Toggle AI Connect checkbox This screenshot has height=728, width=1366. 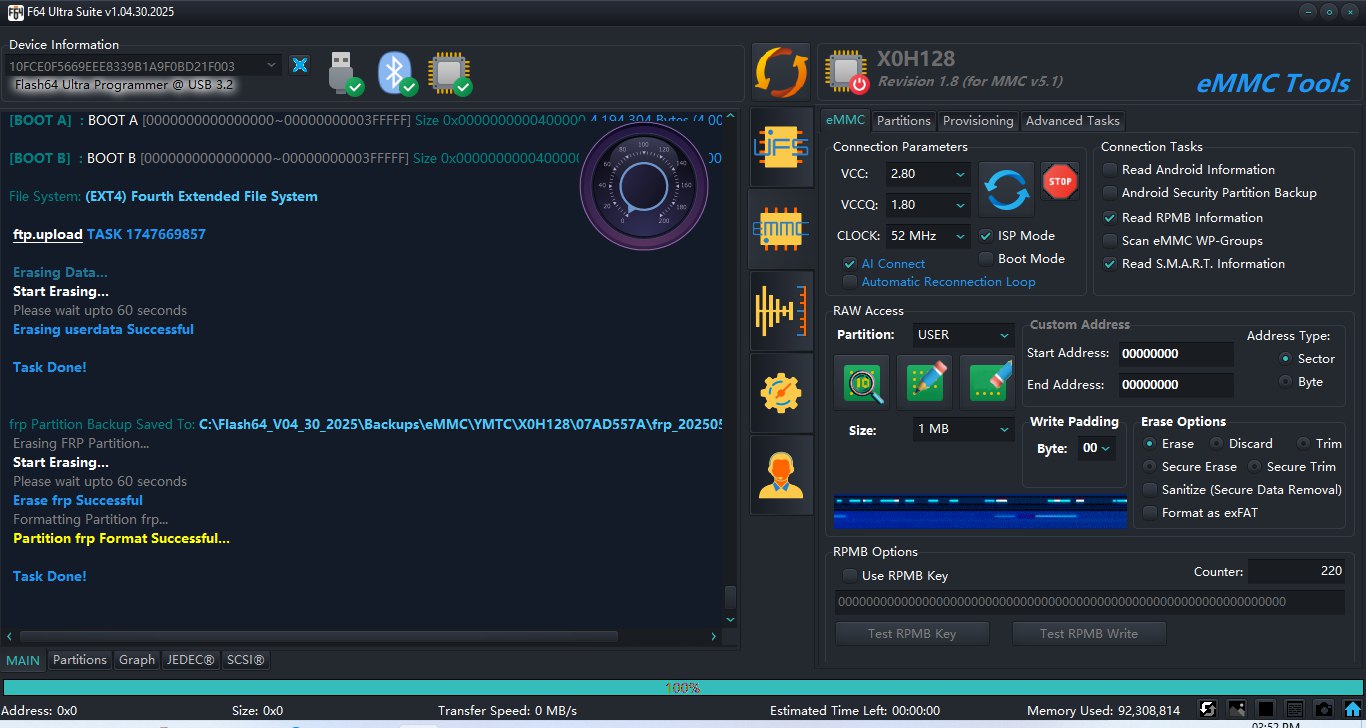click(850, 264)
